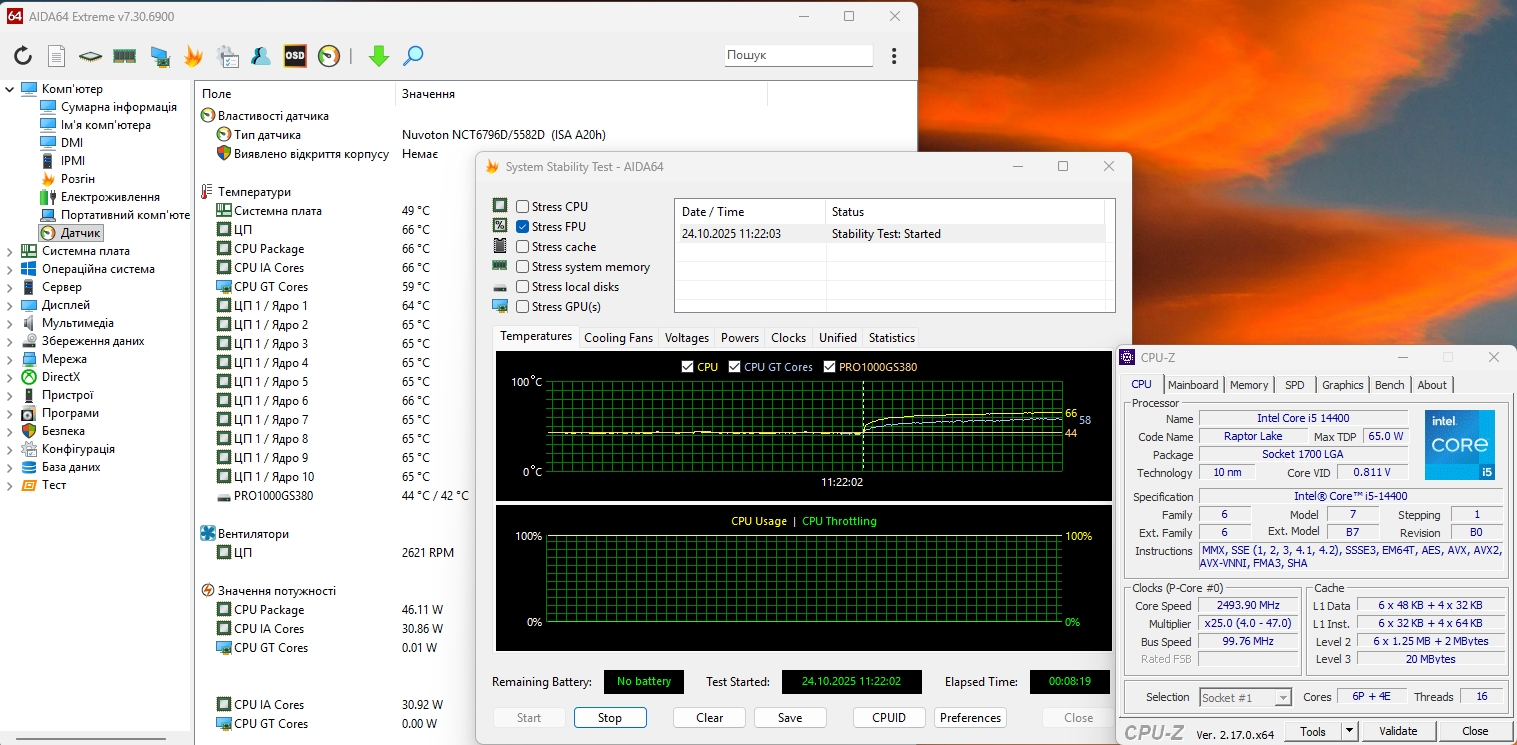Switch to the Cooling Fans tab
The height and width of the screenshot is (745, 1517).
(618, 338)
